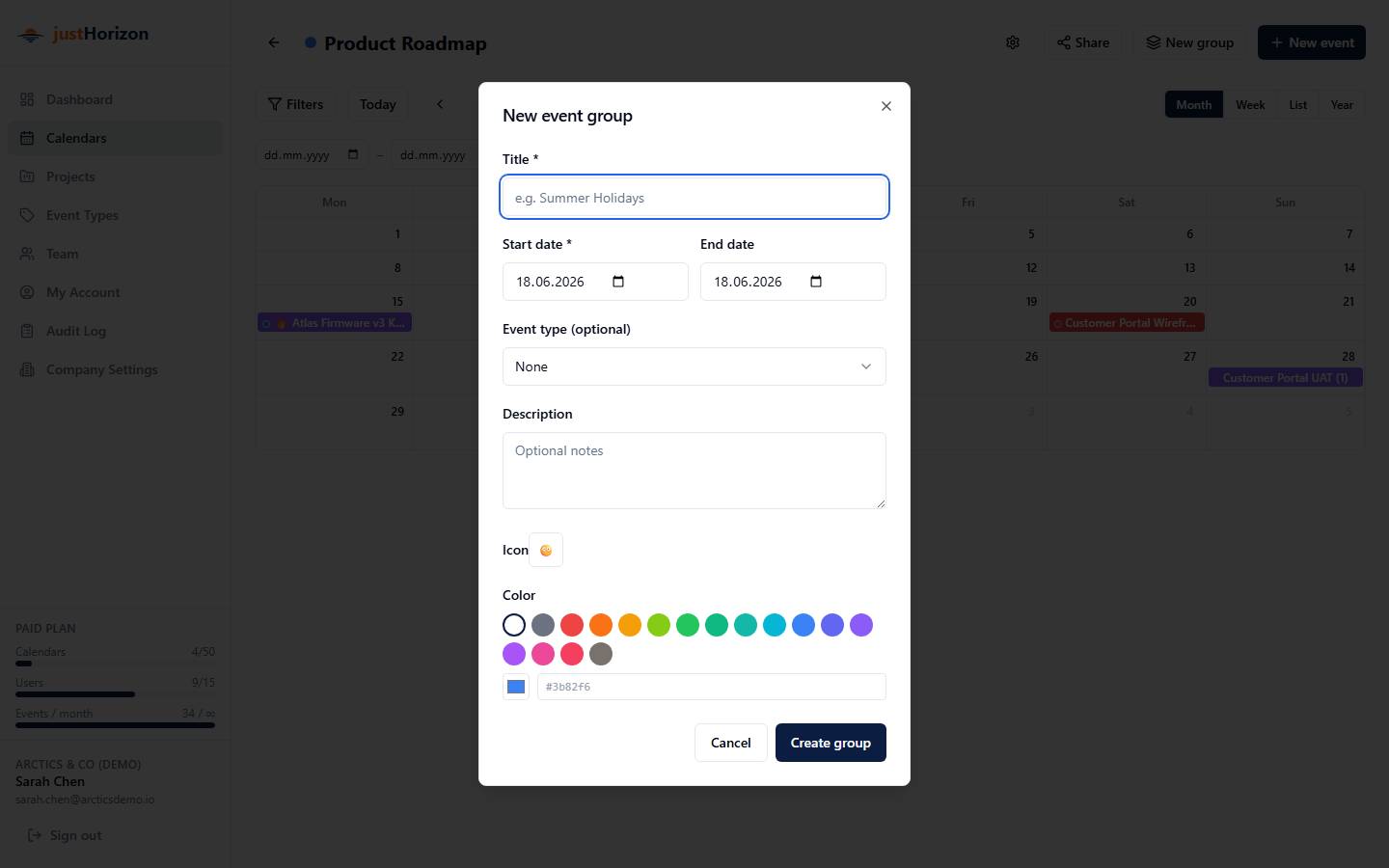Open the emoji Icon picker

coord(546,550)
